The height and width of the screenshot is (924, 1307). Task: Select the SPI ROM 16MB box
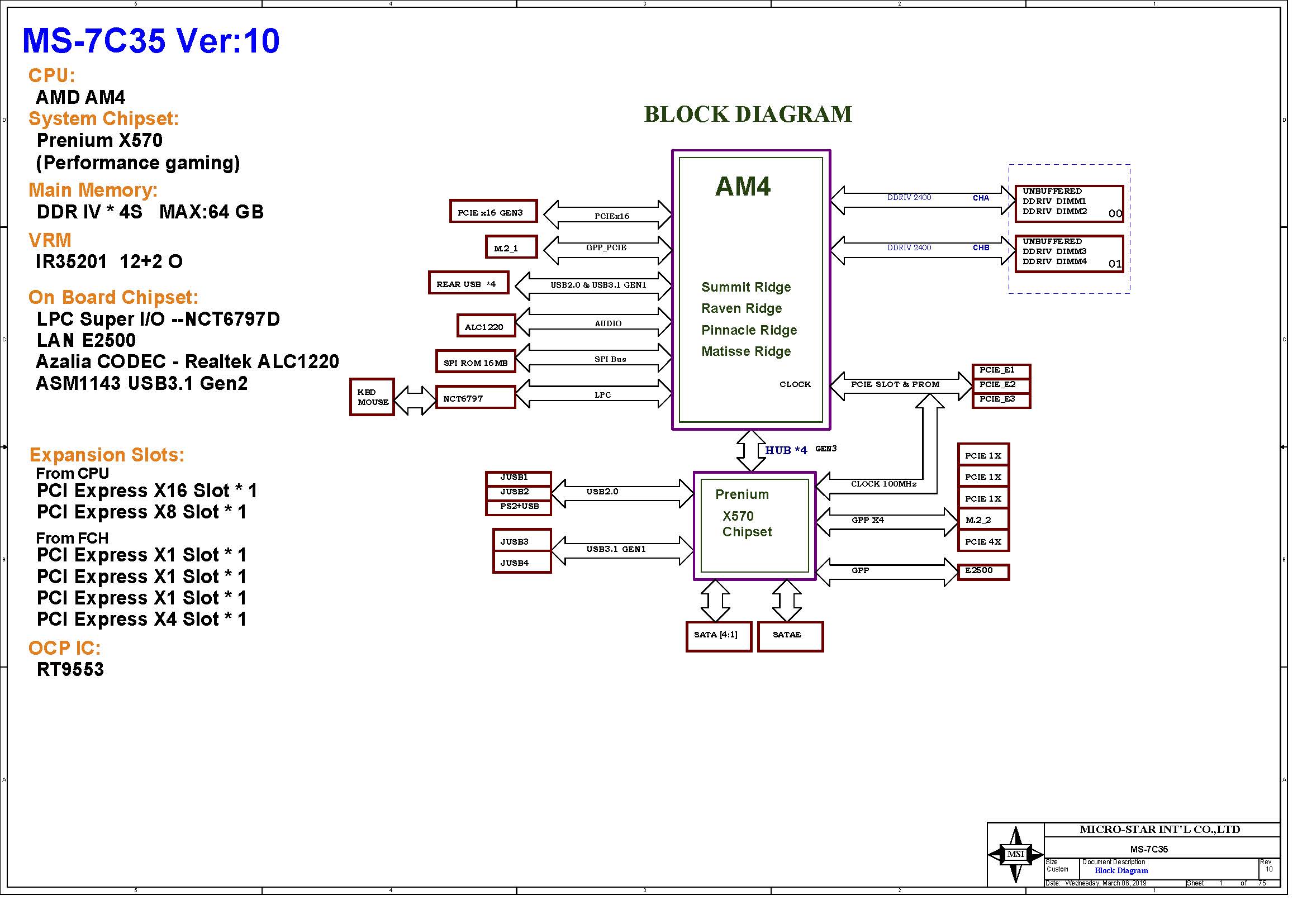point(476,362)
